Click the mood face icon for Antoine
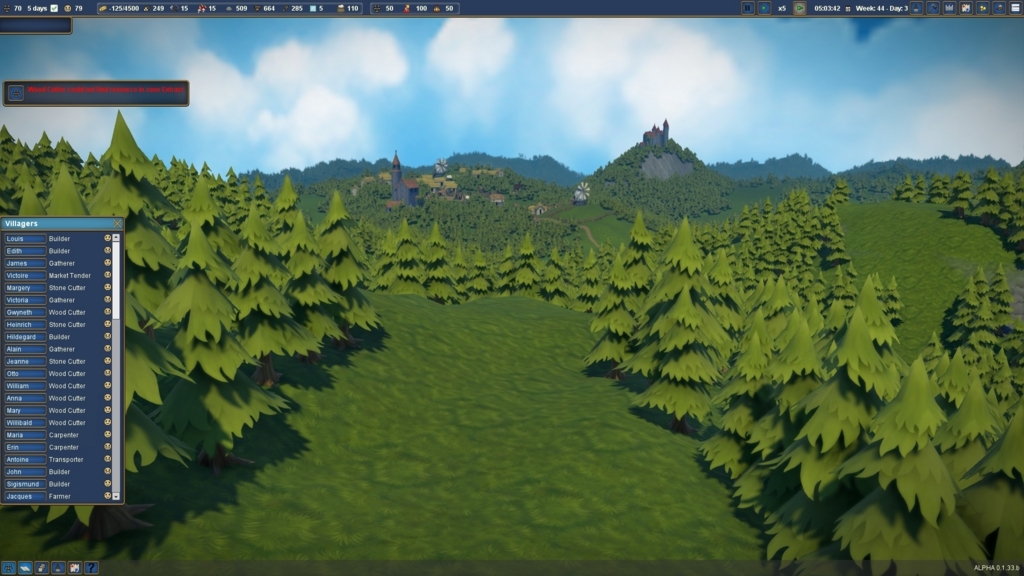Screen dimensions: 1024x576 click(107, 459)
